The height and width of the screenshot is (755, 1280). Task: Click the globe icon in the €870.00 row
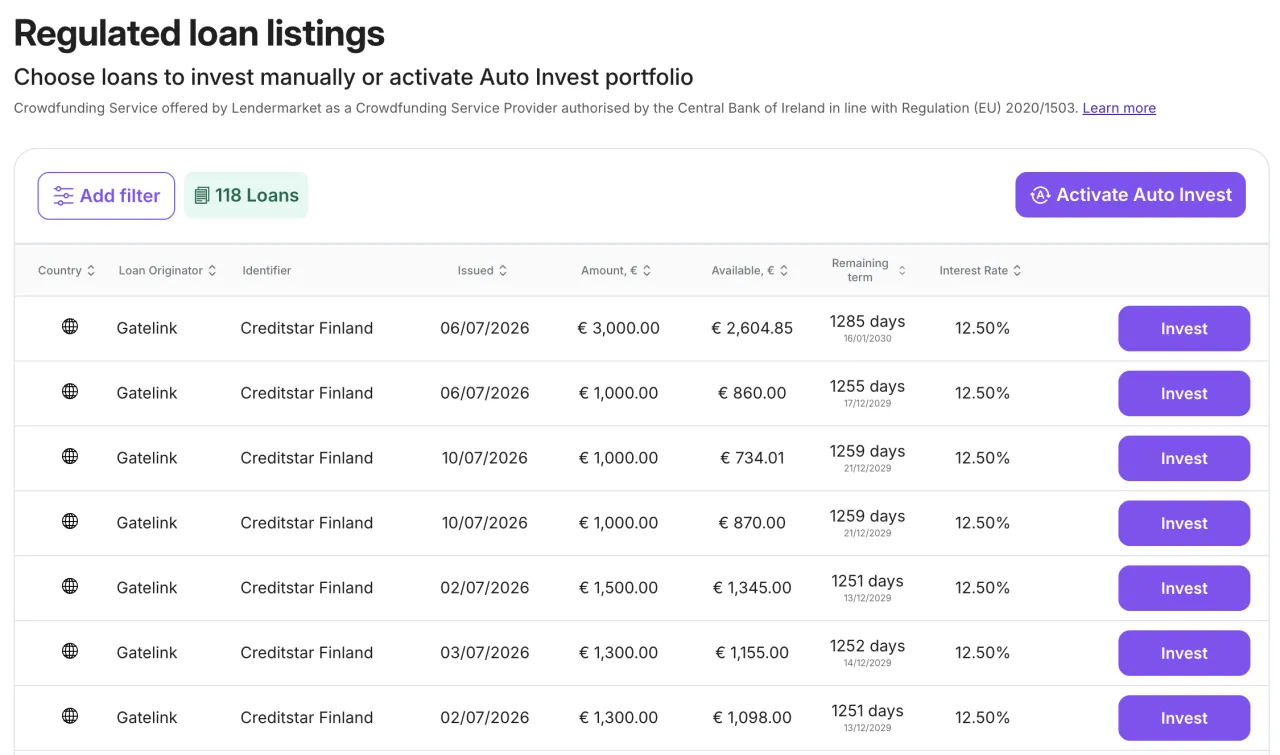70,521
